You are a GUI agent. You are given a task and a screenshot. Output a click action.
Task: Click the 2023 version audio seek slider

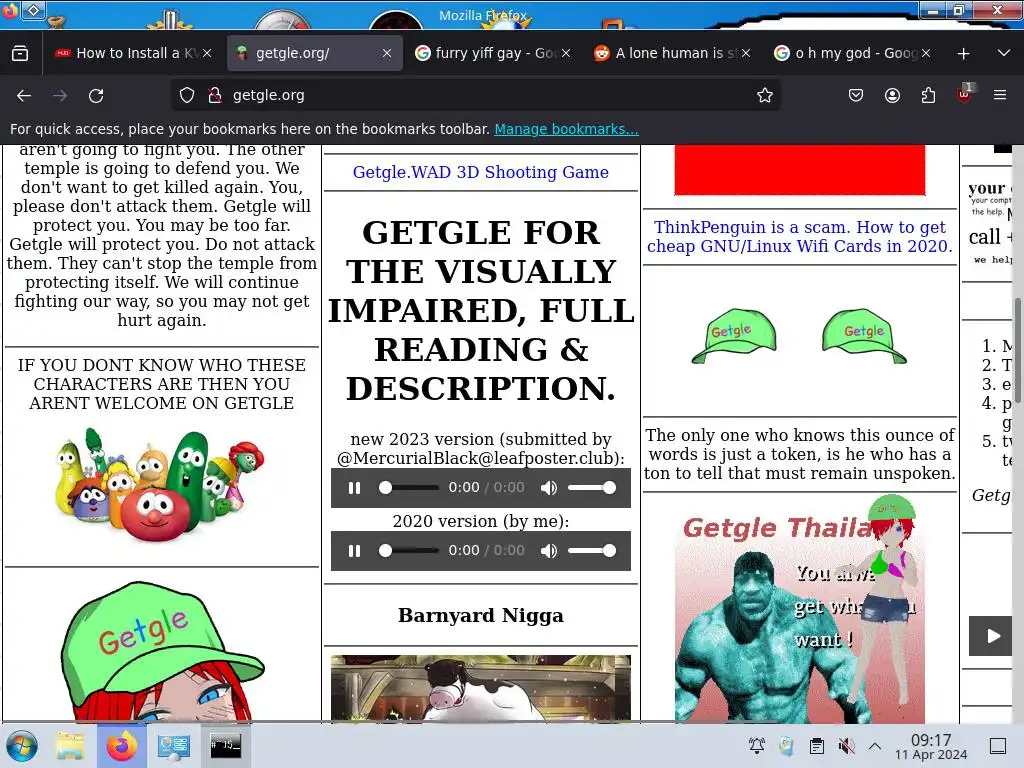(x=409, y=488)
